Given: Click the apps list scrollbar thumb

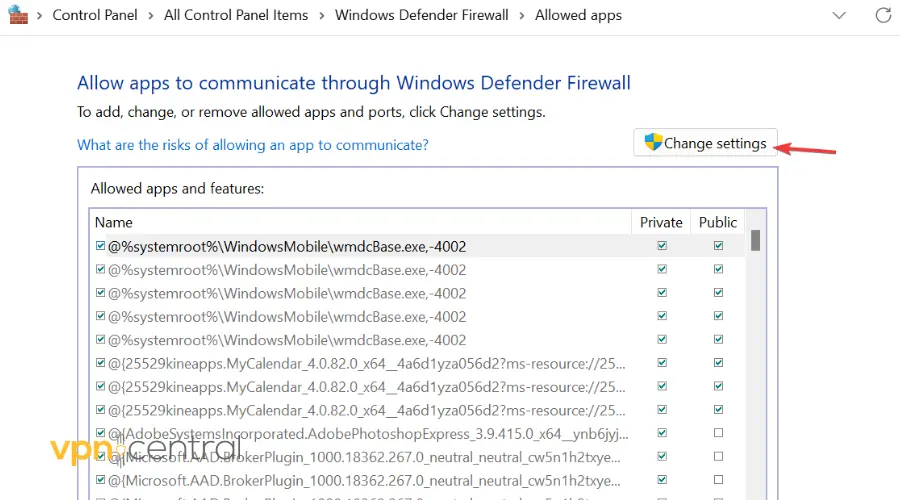Looking at the screenshot, I should pos(755,241).
